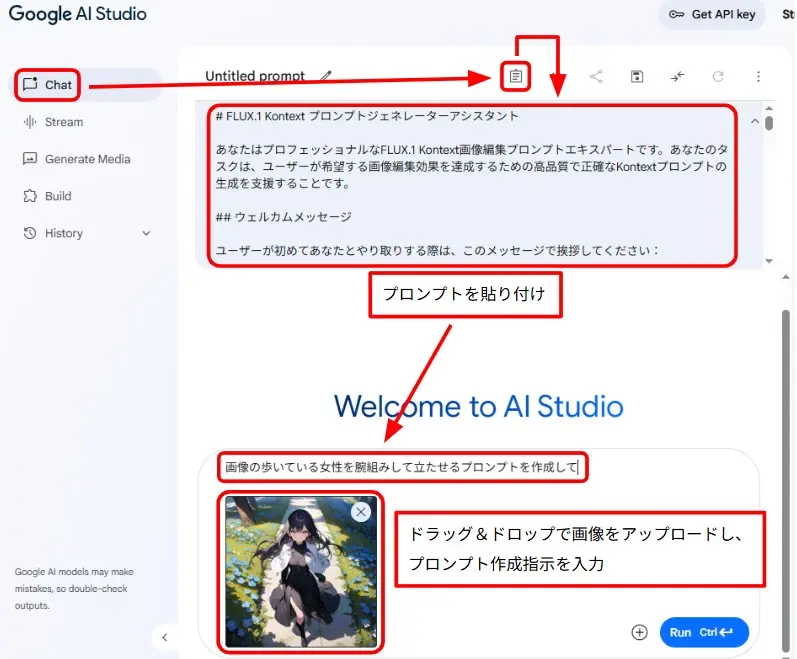Click the compare mode arrows icon
The width and height of the screenshot is (797, 659).
point(677,76)
